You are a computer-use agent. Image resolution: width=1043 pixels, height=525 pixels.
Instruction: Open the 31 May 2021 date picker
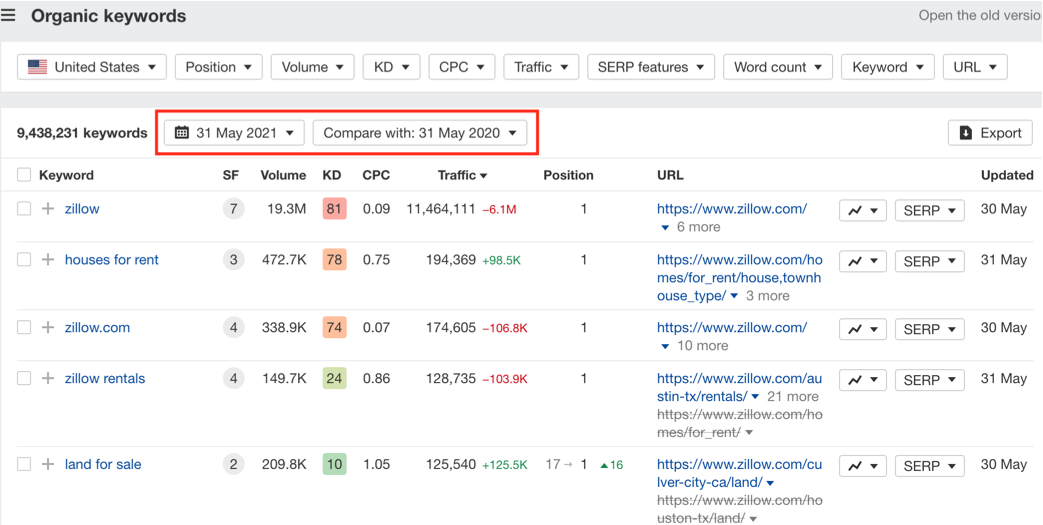[x=235, y=133]
